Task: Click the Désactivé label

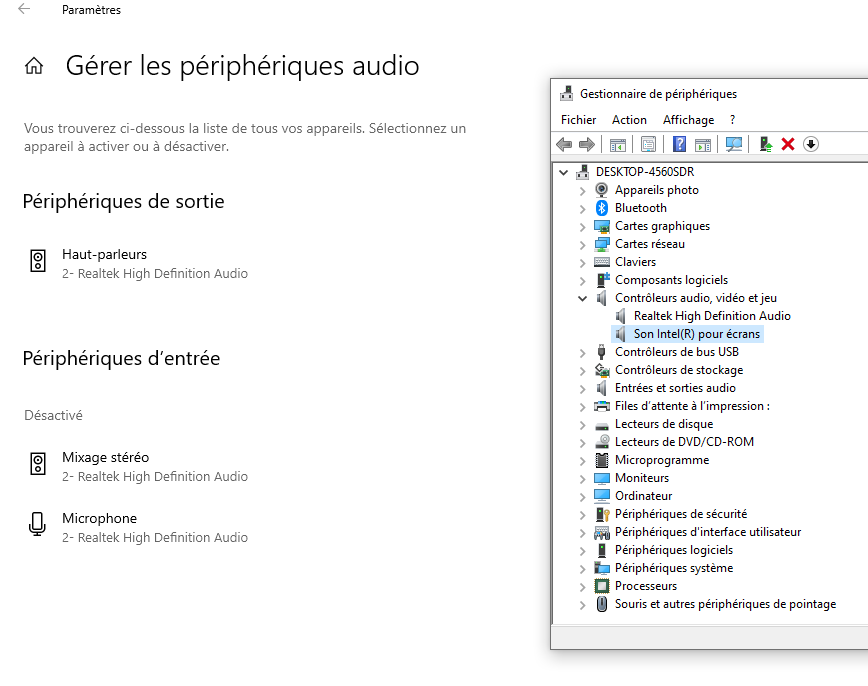Action: pos(53,415)
